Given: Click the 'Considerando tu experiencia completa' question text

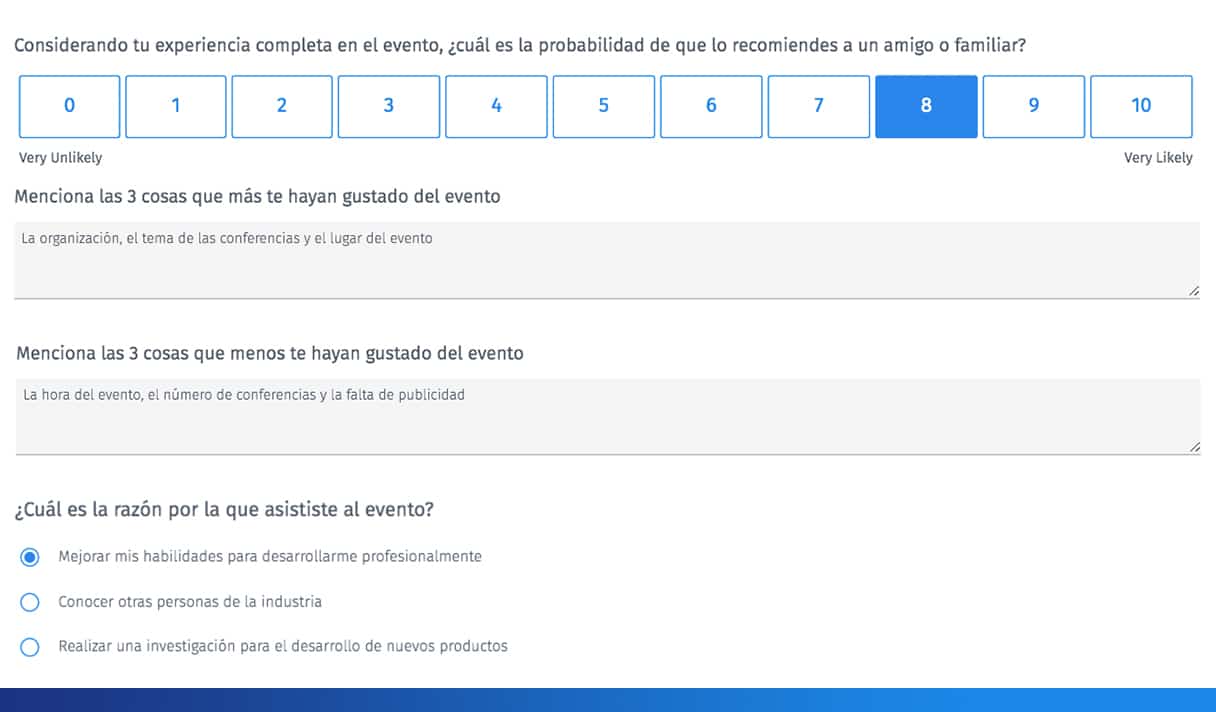Looking at the screenshot, I should point(519,46).
